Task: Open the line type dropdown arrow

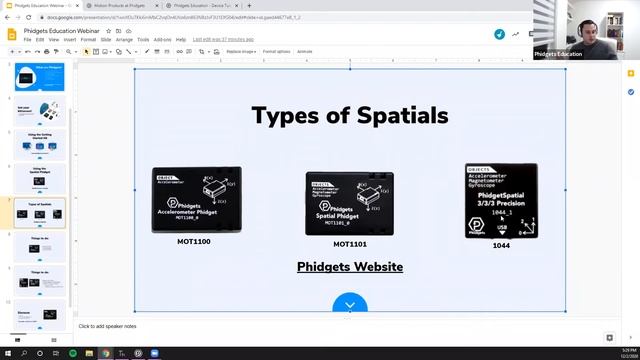Action: 136,52
